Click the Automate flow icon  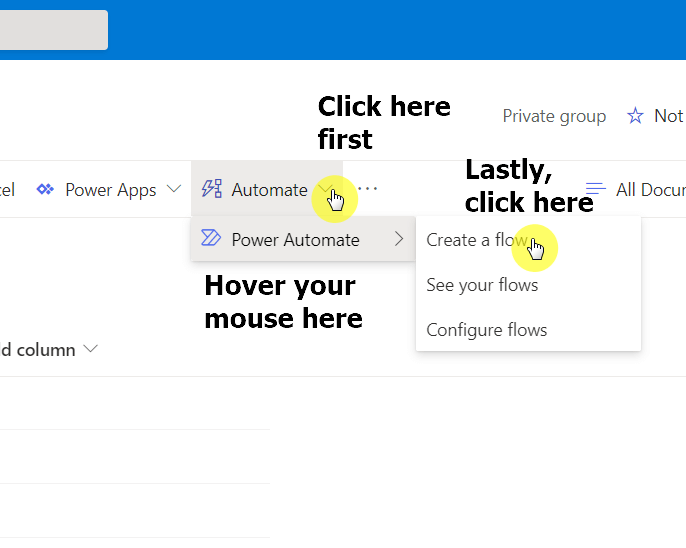coord(212,189)
